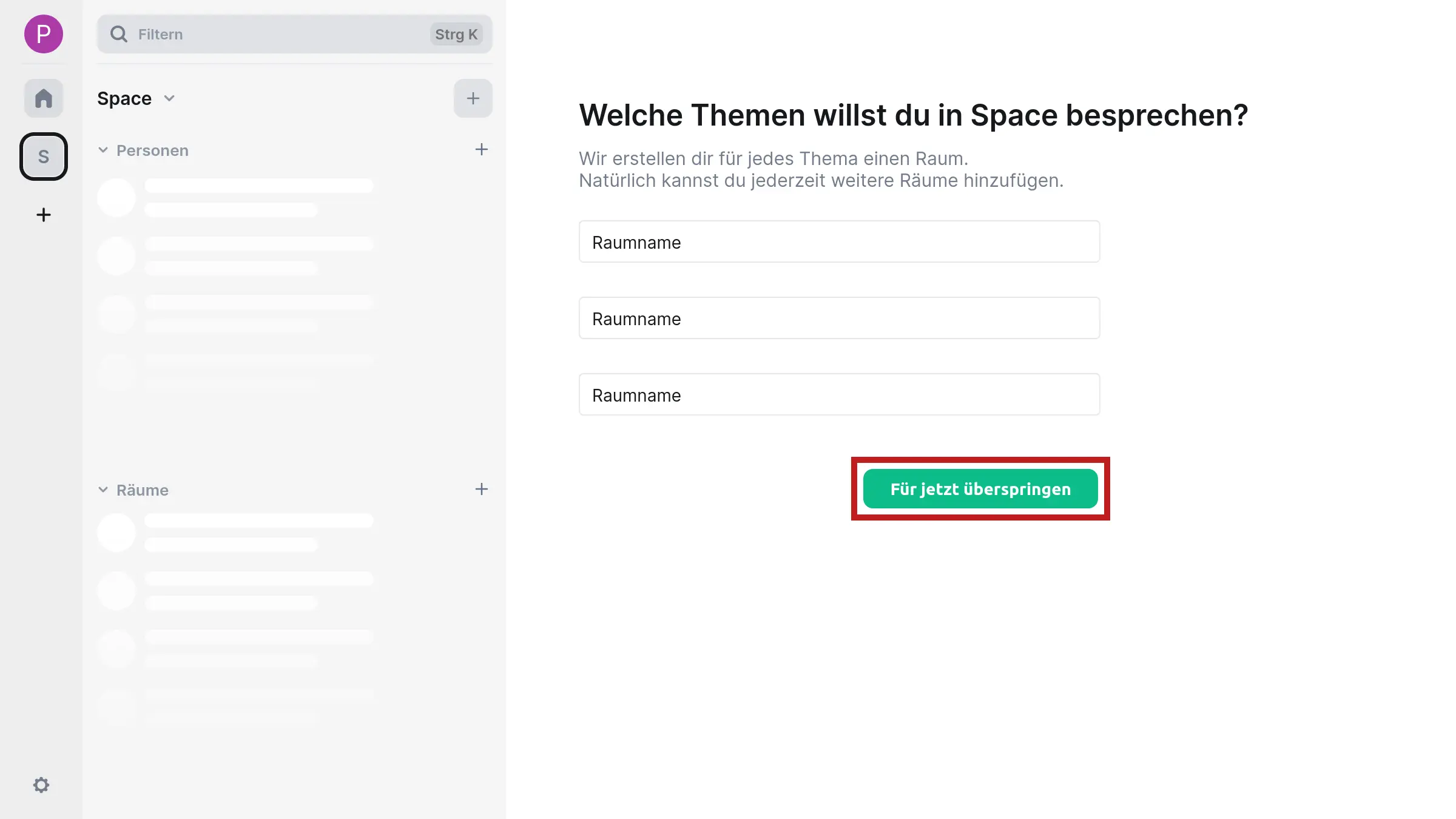Collapse the Personen section
The image size is (1456, 819).
(103, 150)
